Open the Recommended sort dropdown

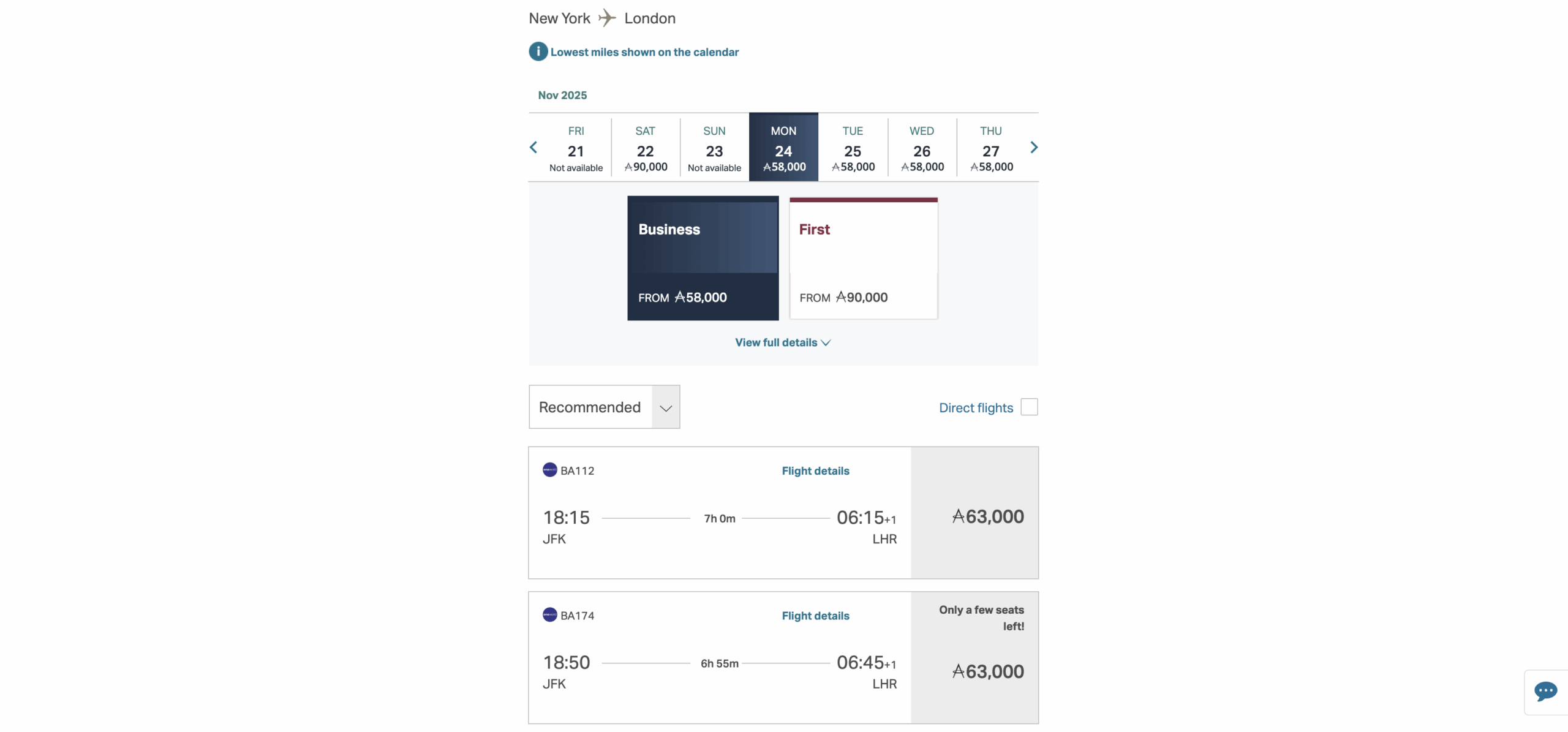point(604,407)
